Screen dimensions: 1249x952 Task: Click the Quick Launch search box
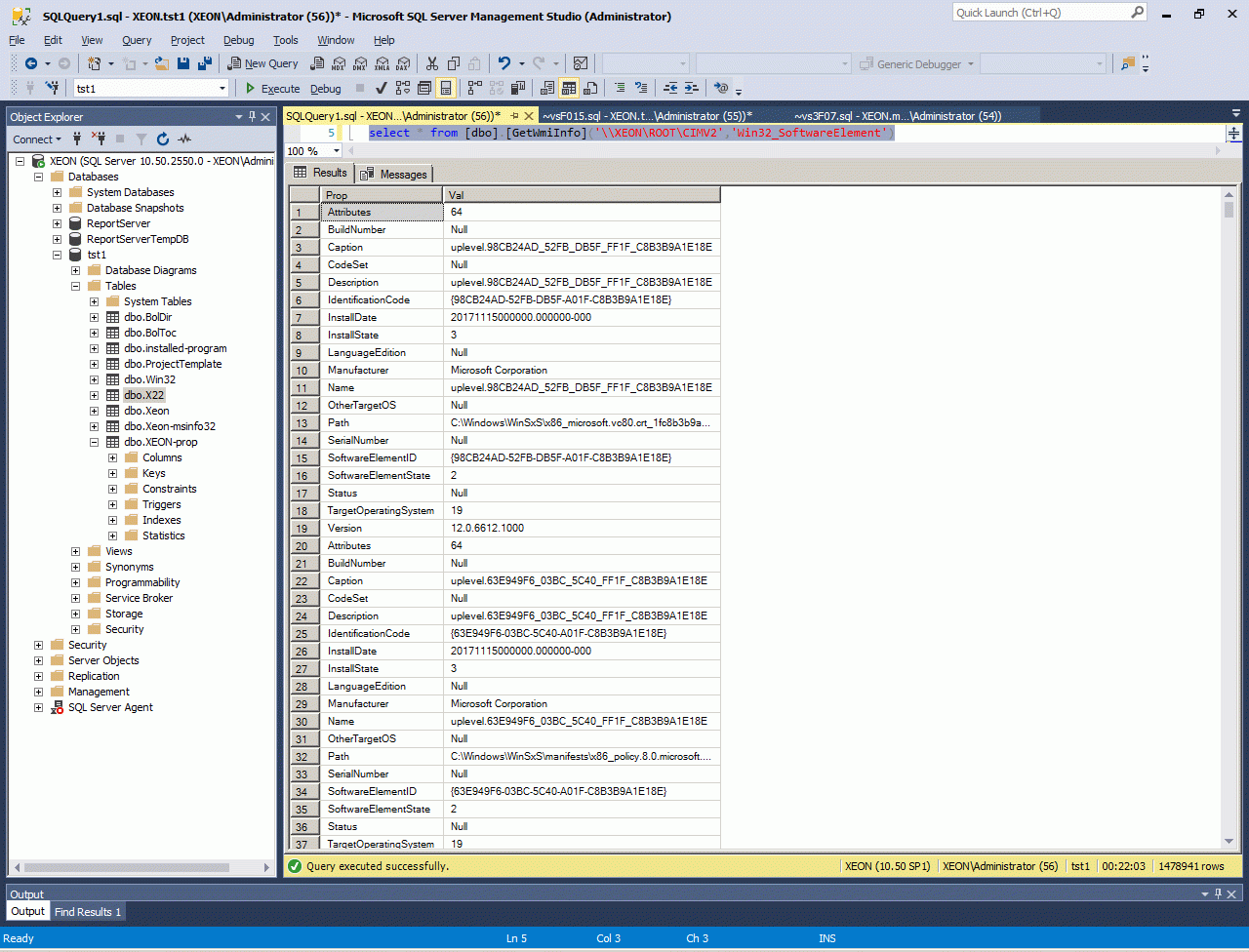pyautogui.click(x=1049, y=13)
